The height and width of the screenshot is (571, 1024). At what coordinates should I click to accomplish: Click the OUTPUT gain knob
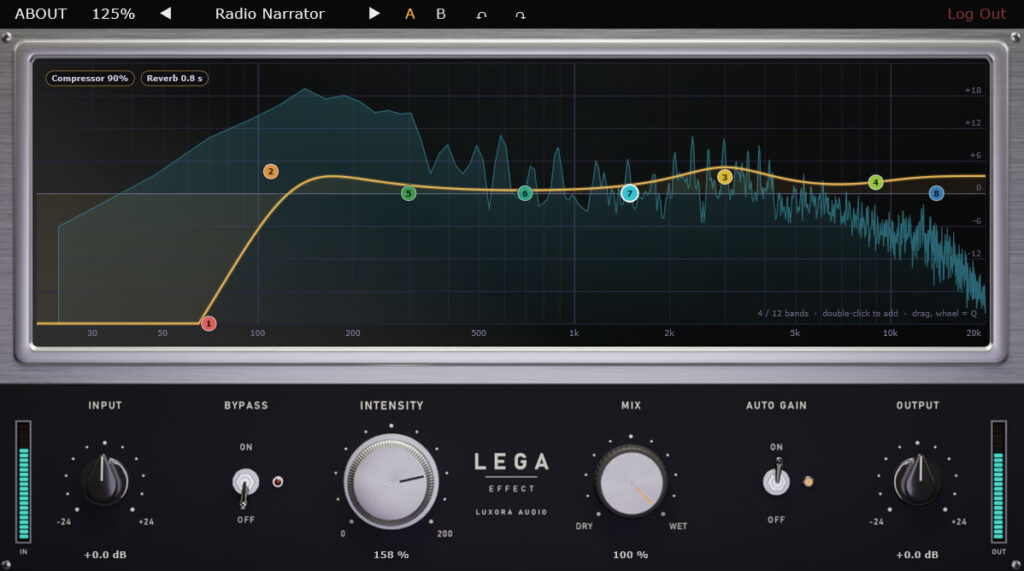click(x=917, y=480)
